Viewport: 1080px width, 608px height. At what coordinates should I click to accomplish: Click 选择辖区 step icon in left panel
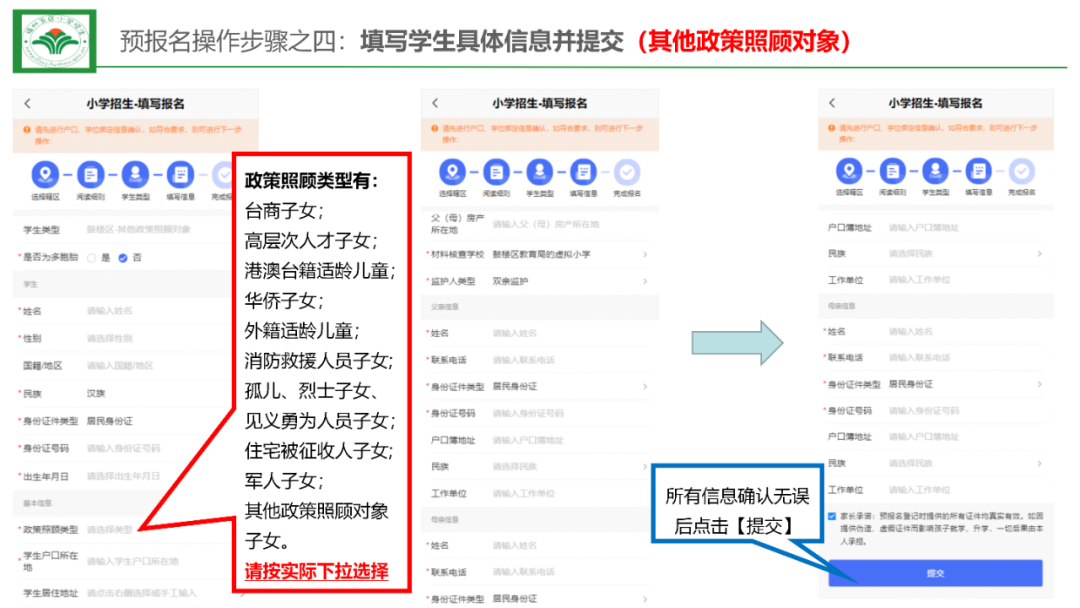point(46,174)
